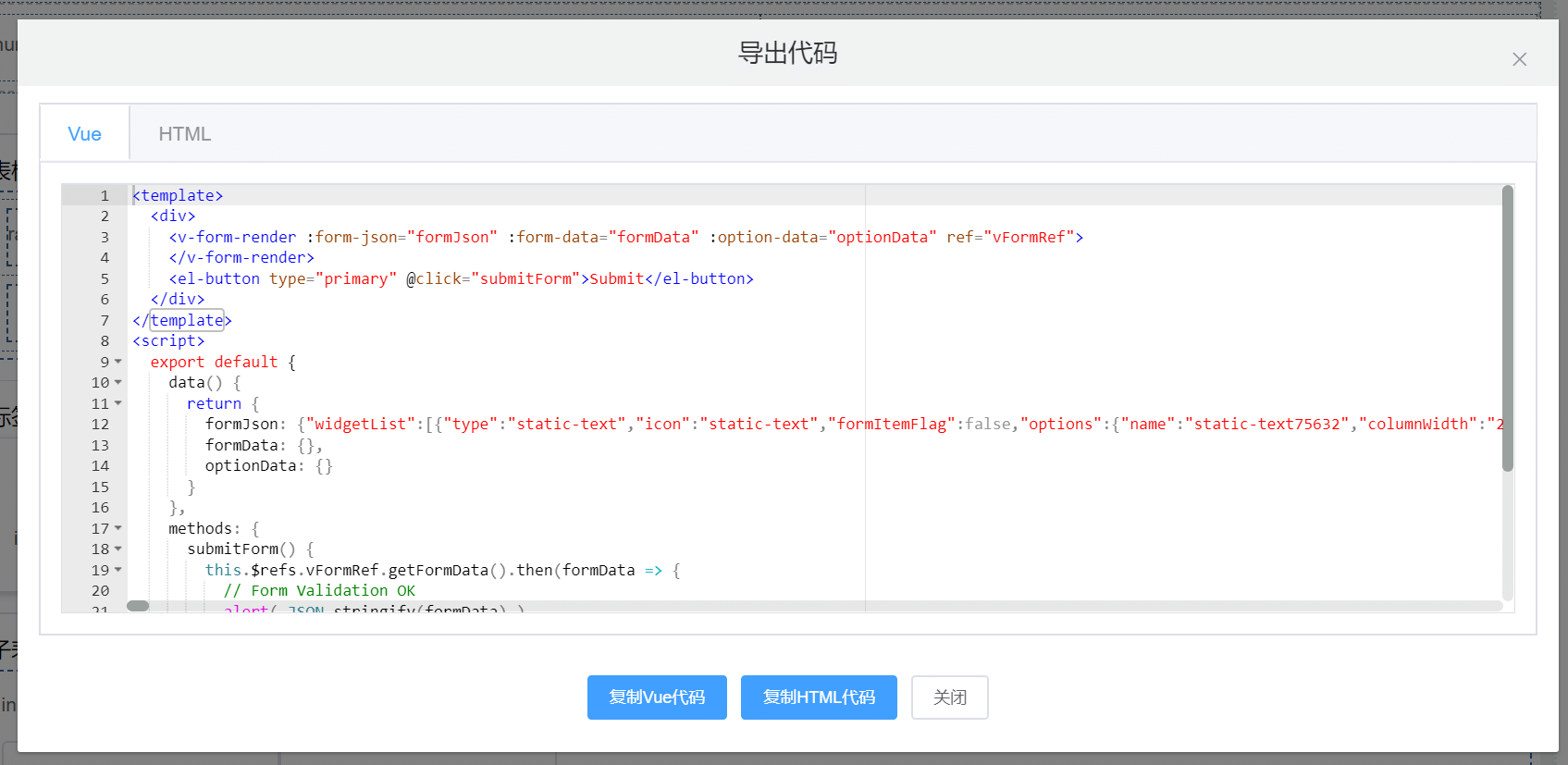The width and height of the screenshot is (1568, 765).
Task: Click line number 1 in the gutter
Action: pyautogui.click(x=105, y=195)
